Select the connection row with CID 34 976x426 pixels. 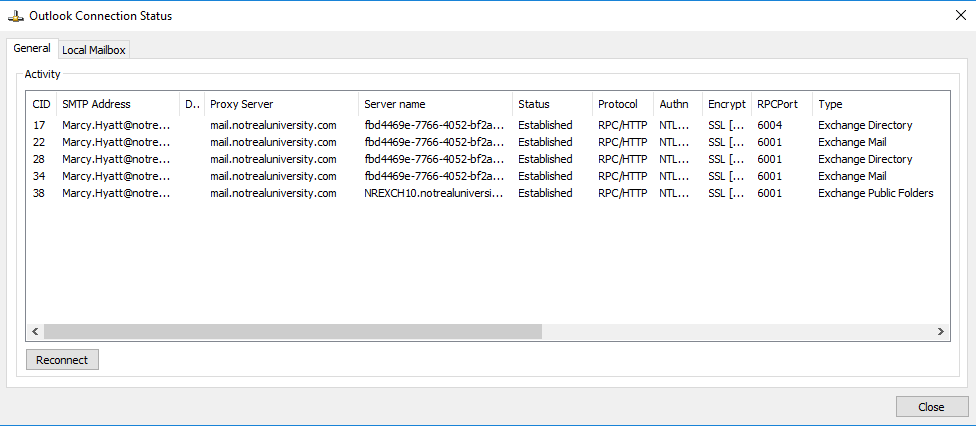click(488, 176)
